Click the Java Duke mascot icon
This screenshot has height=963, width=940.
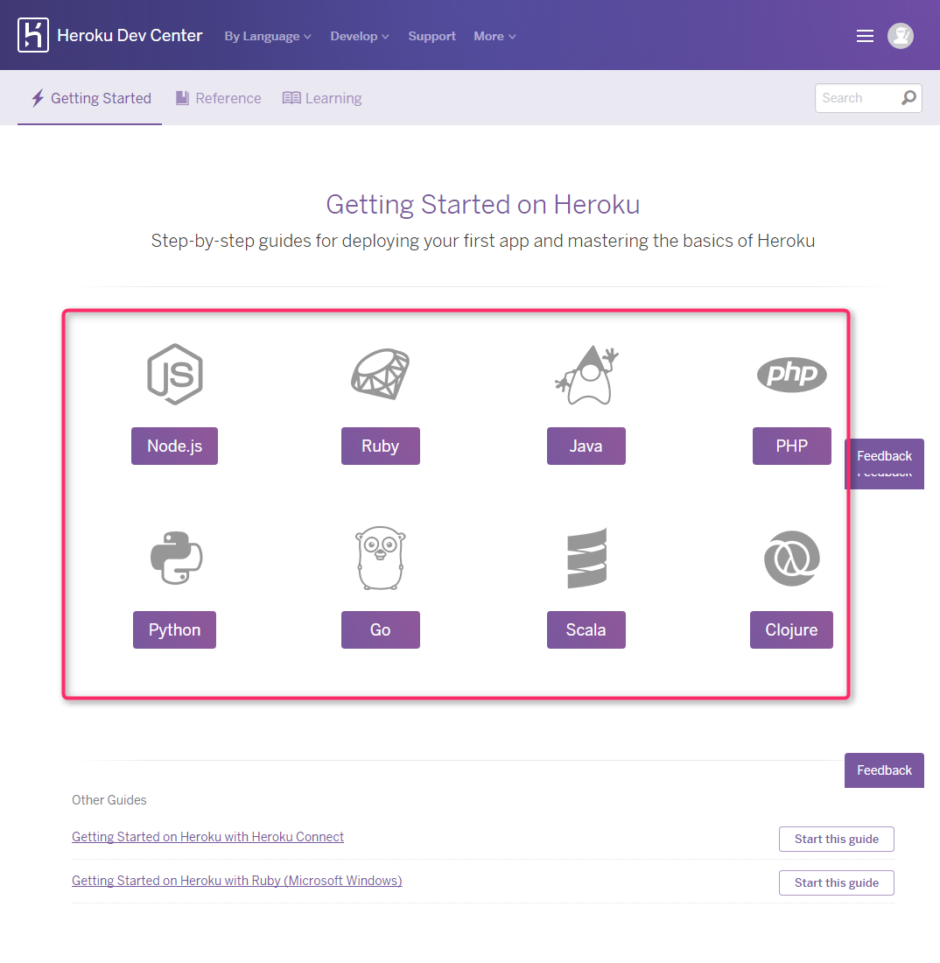point(586,374)
